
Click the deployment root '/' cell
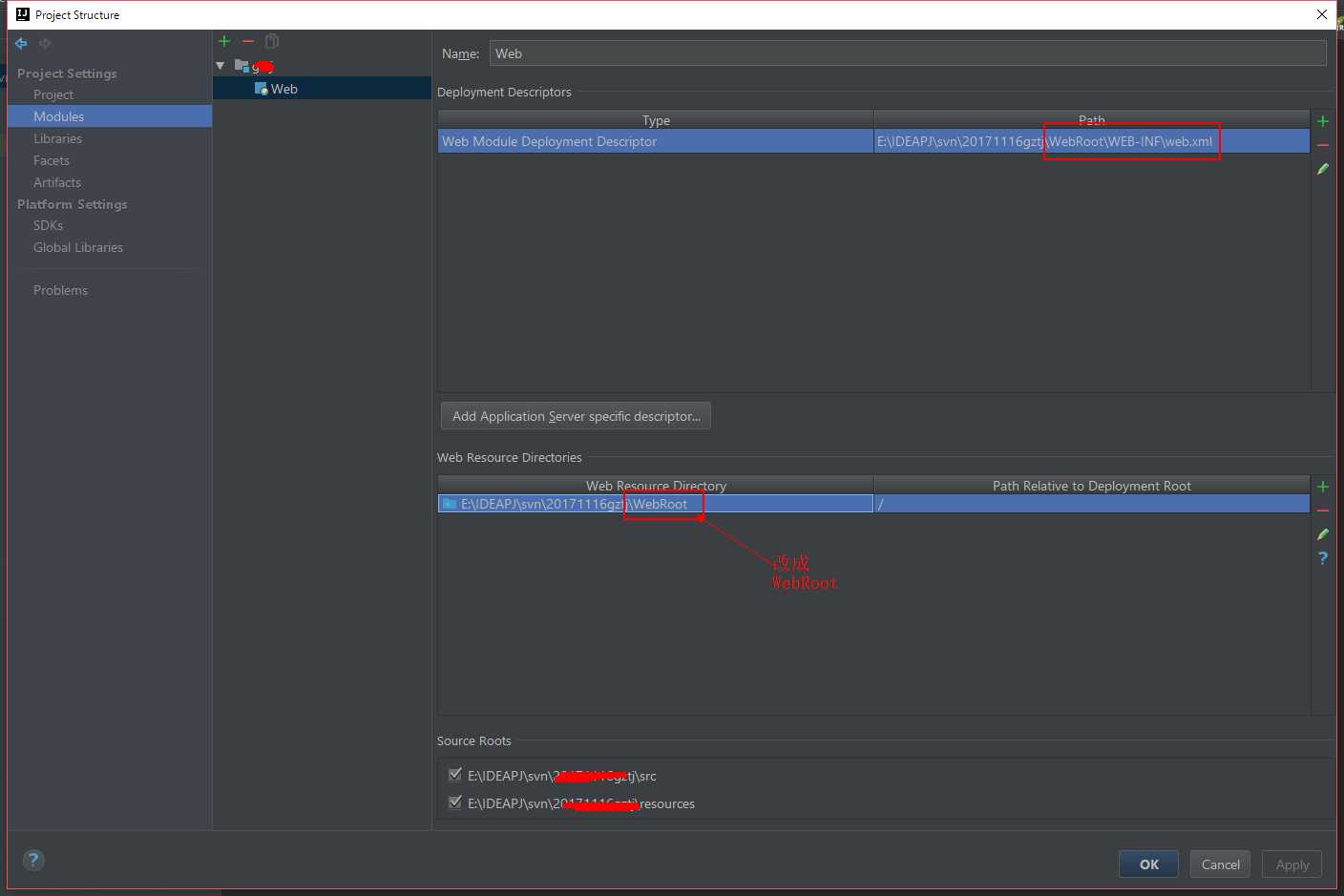(x=1092, y=504)
